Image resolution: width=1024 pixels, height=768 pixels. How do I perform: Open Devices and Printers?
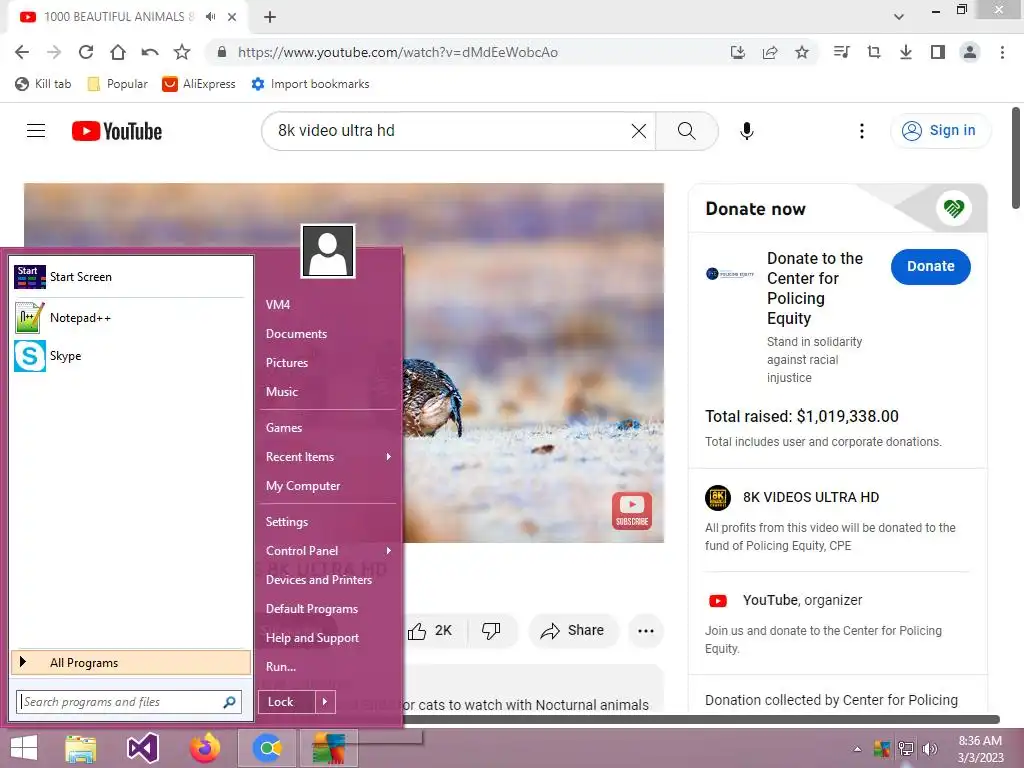point(319,580)
